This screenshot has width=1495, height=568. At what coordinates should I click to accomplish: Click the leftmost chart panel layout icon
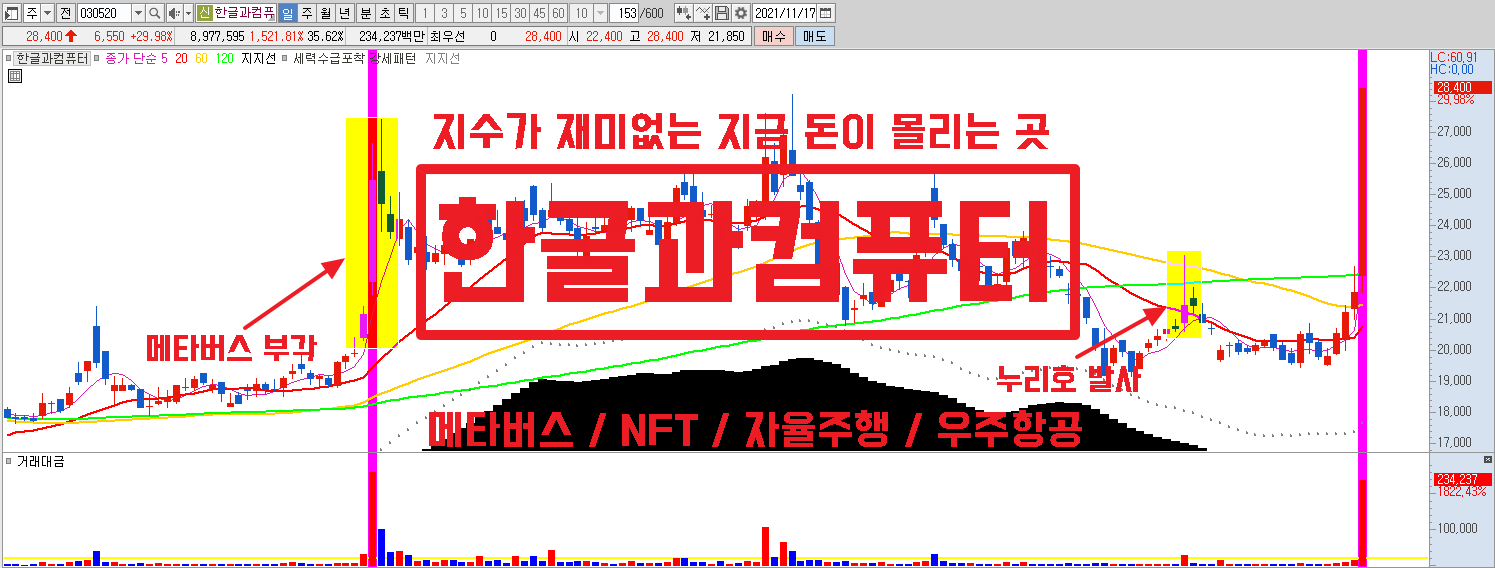point(11,13)
